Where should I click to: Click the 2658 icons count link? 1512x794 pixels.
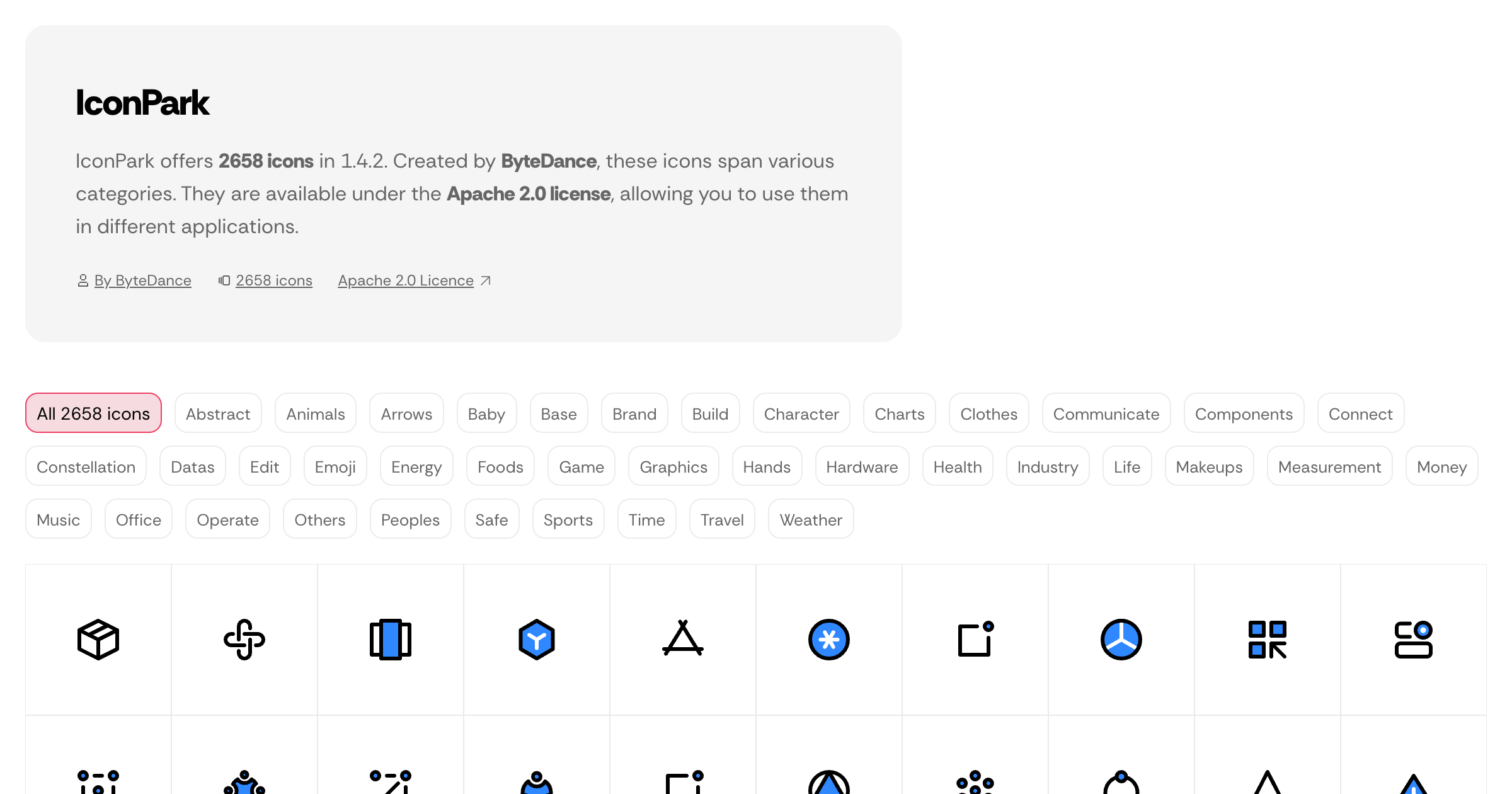pos(273,280)
